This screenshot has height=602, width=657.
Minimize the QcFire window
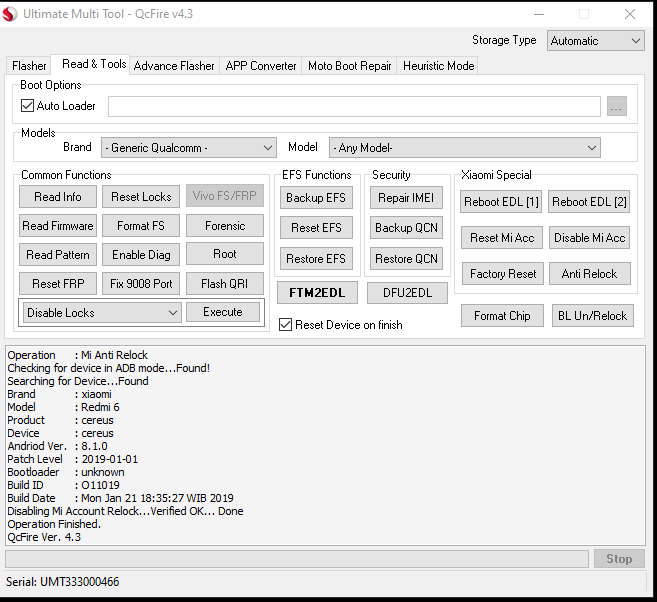pos(539,14)
